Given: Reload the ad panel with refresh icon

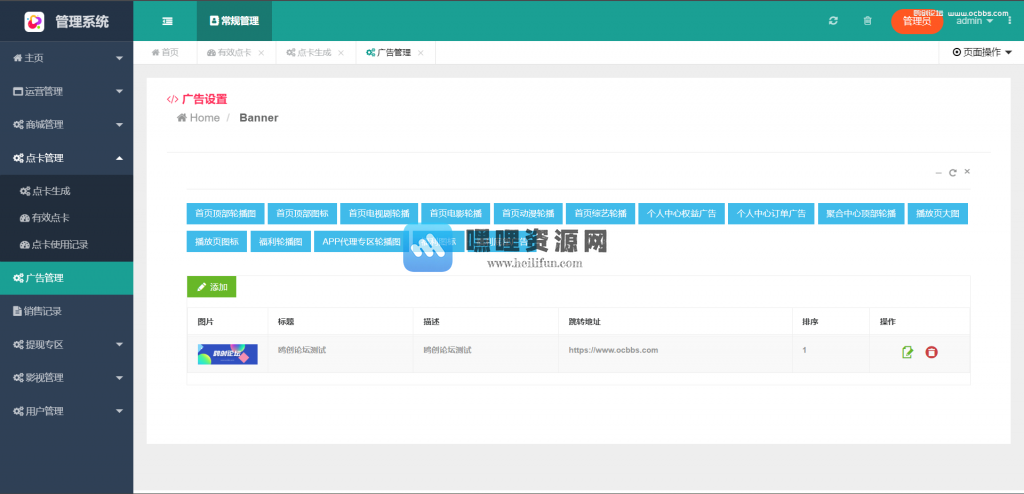Looking at the screenshot, I should pos(953,173).
